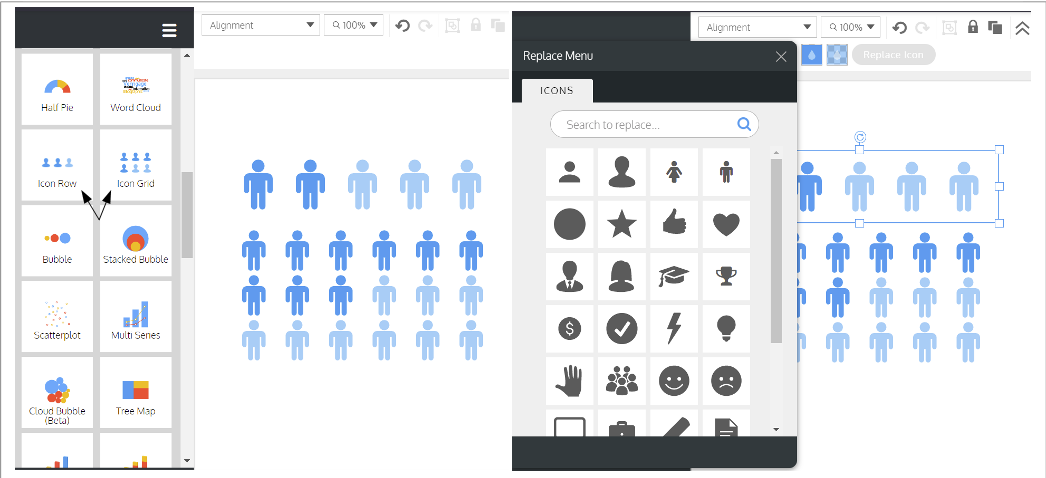Click the Replace Menu scrollbar thumb
This screenshot has height=478, width=1046.
tap(776, 251)
